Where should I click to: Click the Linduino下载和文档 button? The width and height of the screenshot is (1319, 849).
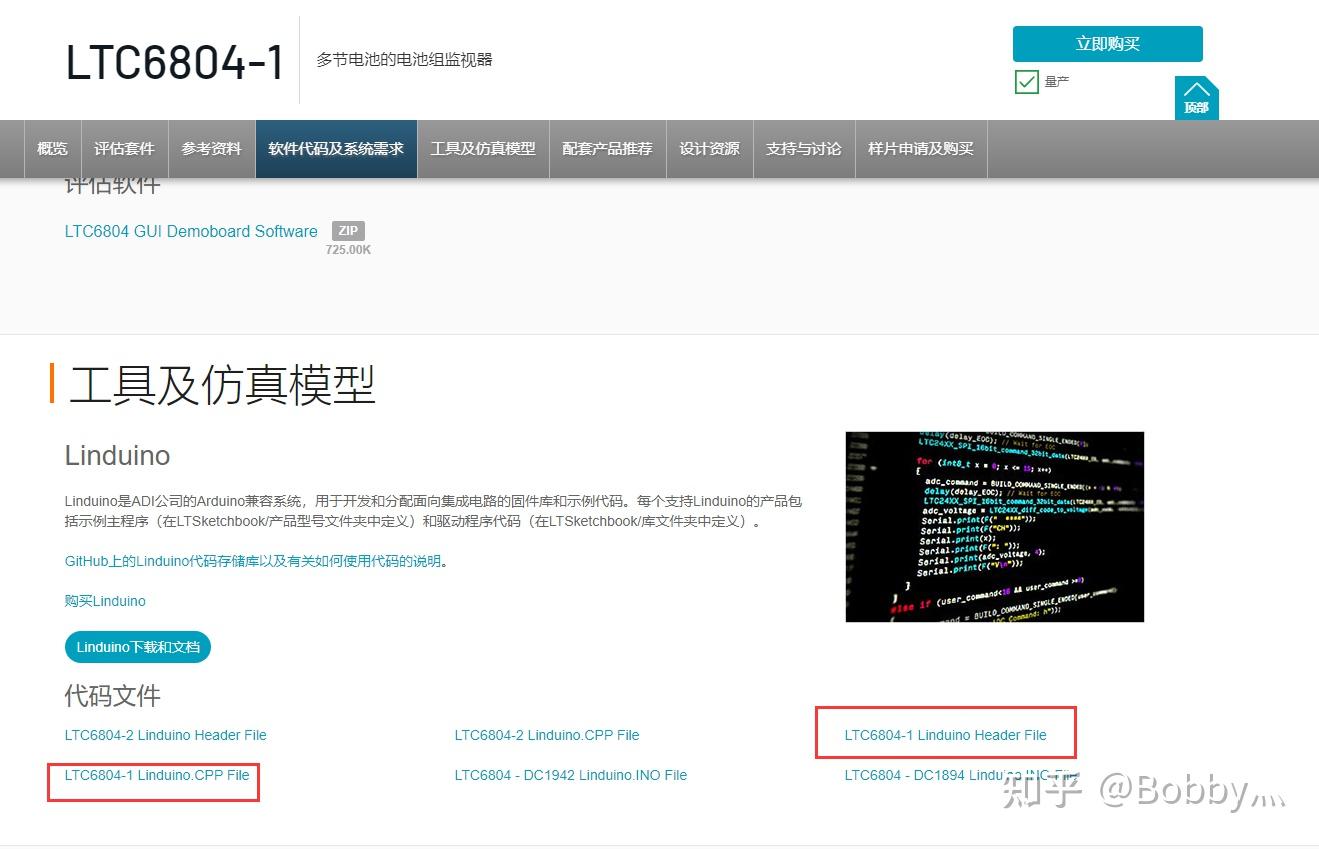(x=137, y=647)
